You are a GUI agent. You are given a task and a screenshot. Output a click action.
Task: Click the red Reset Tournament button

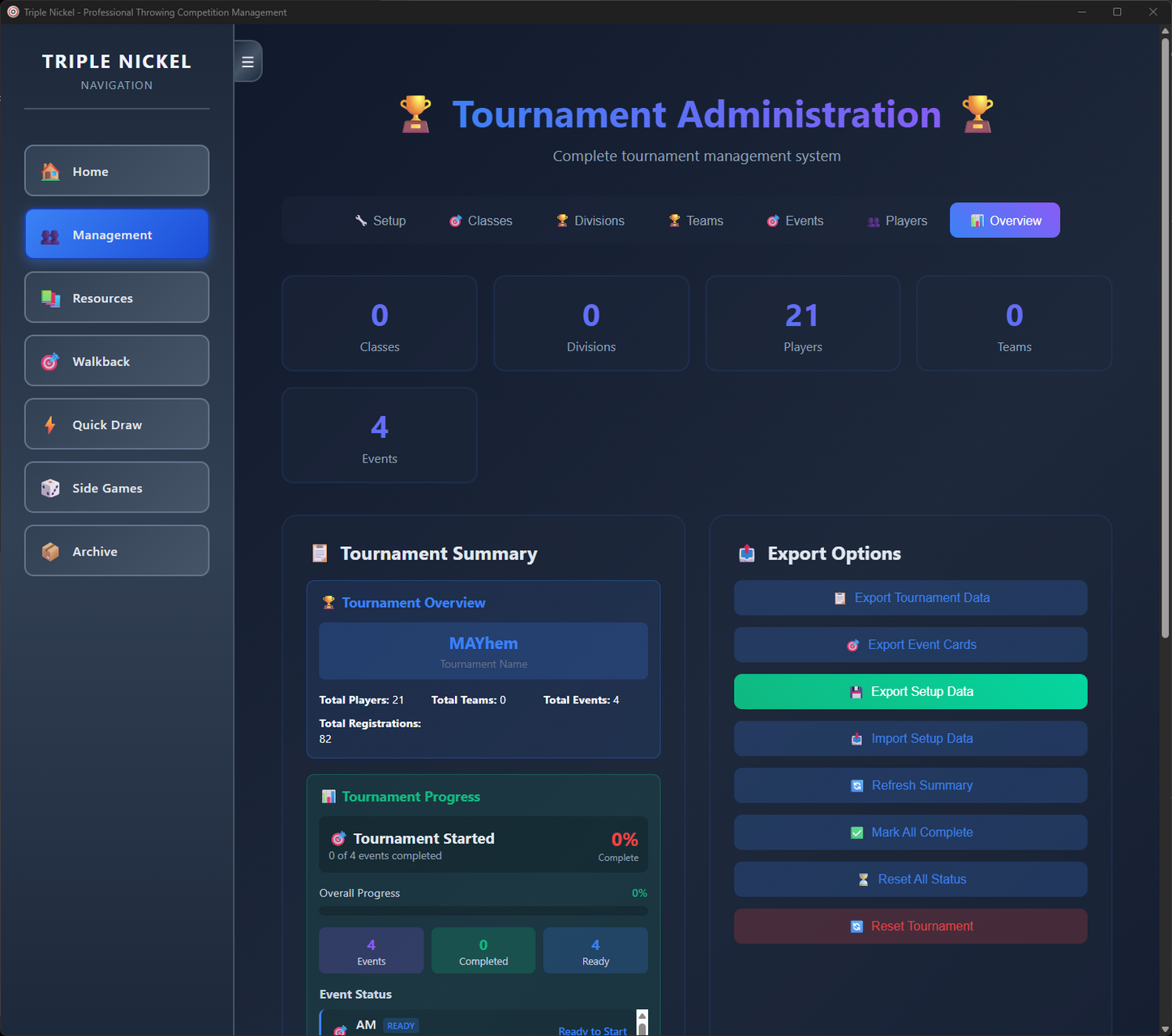click(910, 926)
